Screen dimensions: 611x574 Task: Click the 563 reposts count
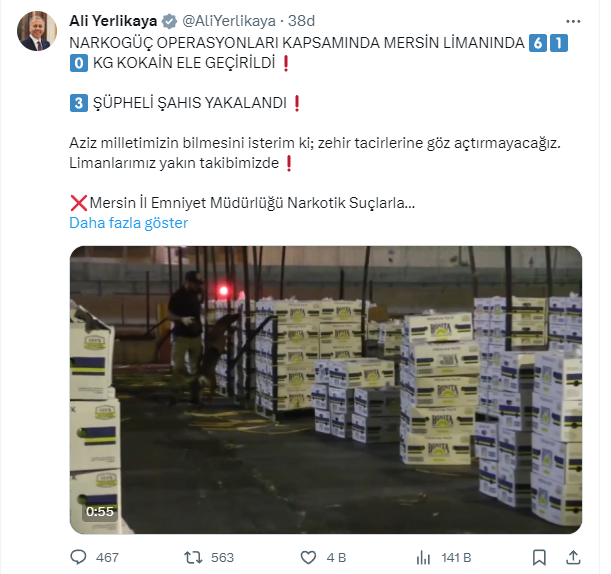pyautogui.click(x=223, y=558)
